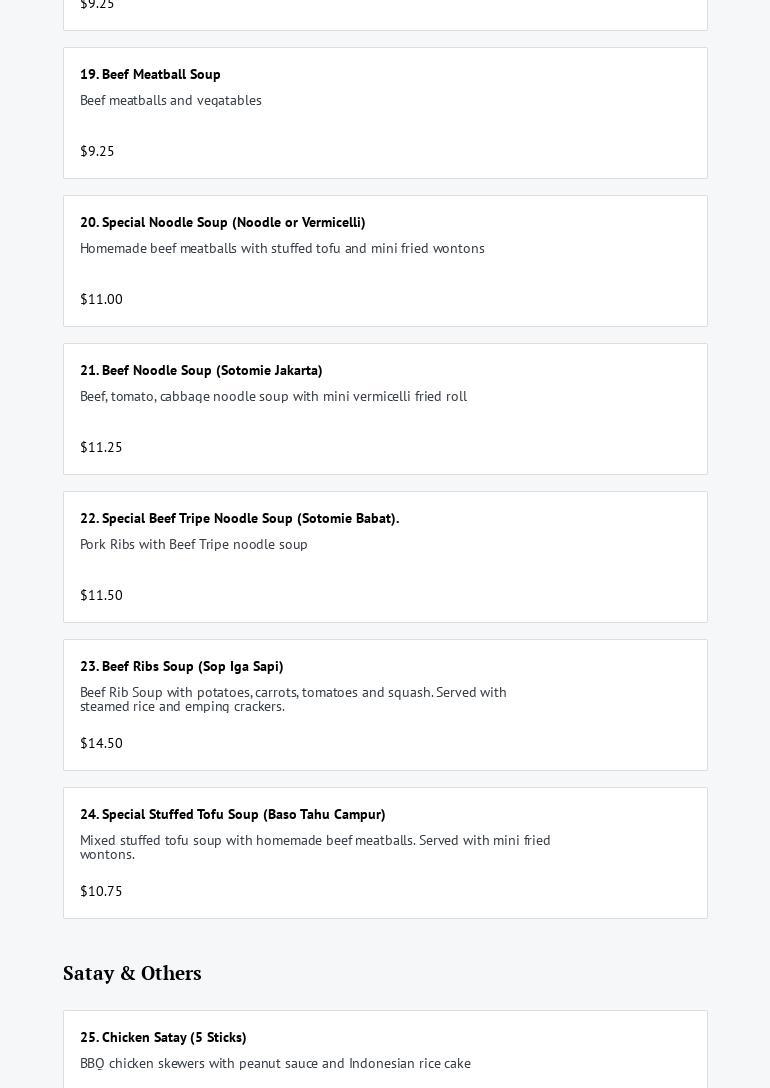Click the emping crackers description text
Screen dimensions: 770x1088
pyautogui.click(x=293, y=699)
